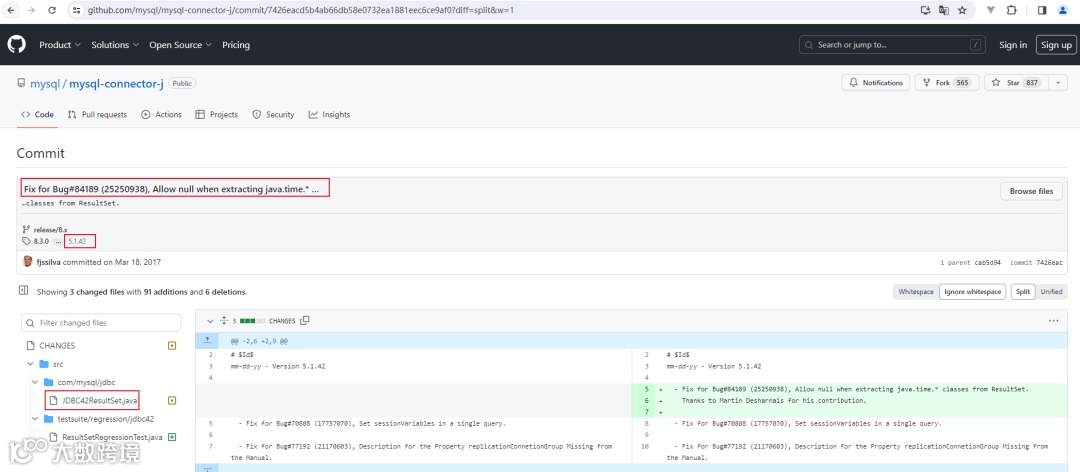
Task: Toggle the file tree sidebar icon
Action: pos(23,291)
